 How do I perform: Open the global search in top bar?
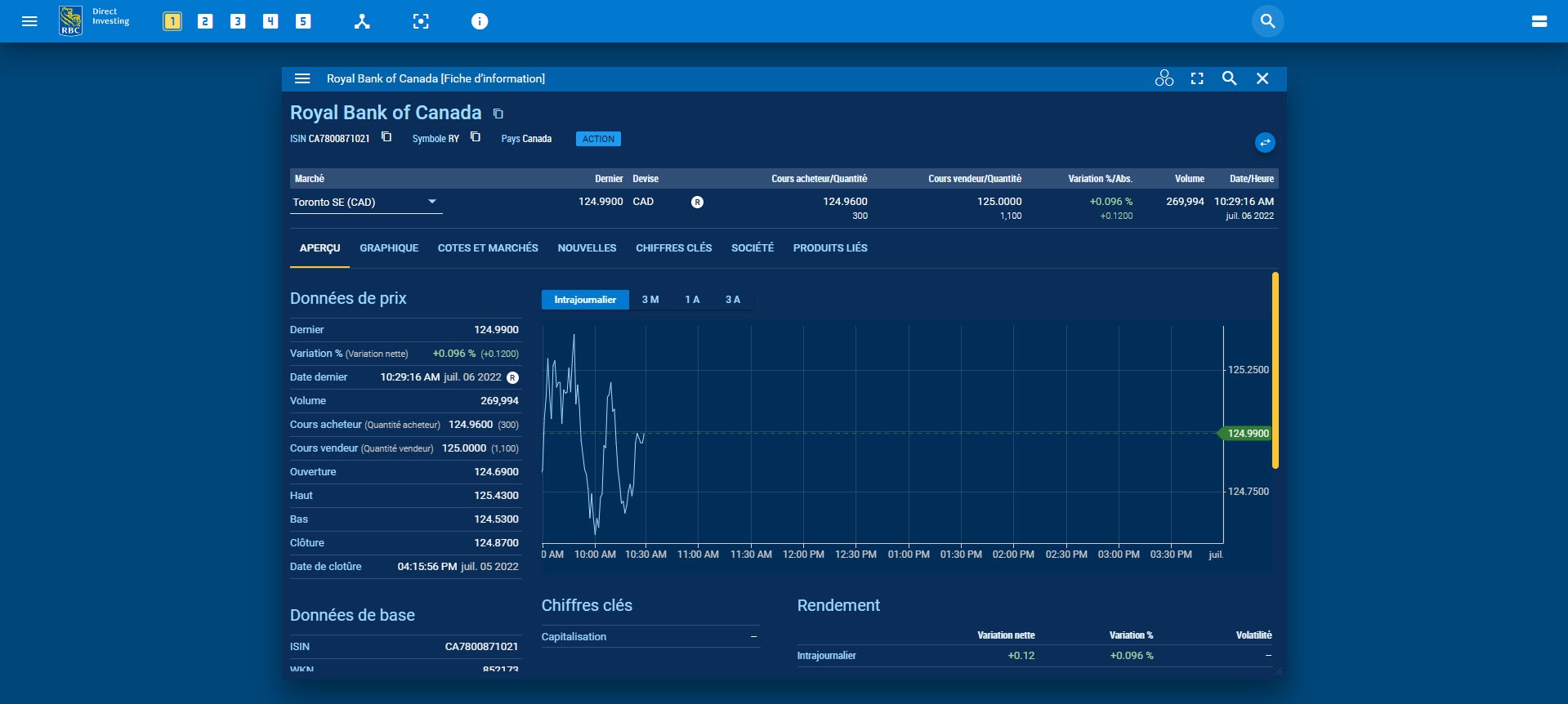point(1267,21)
